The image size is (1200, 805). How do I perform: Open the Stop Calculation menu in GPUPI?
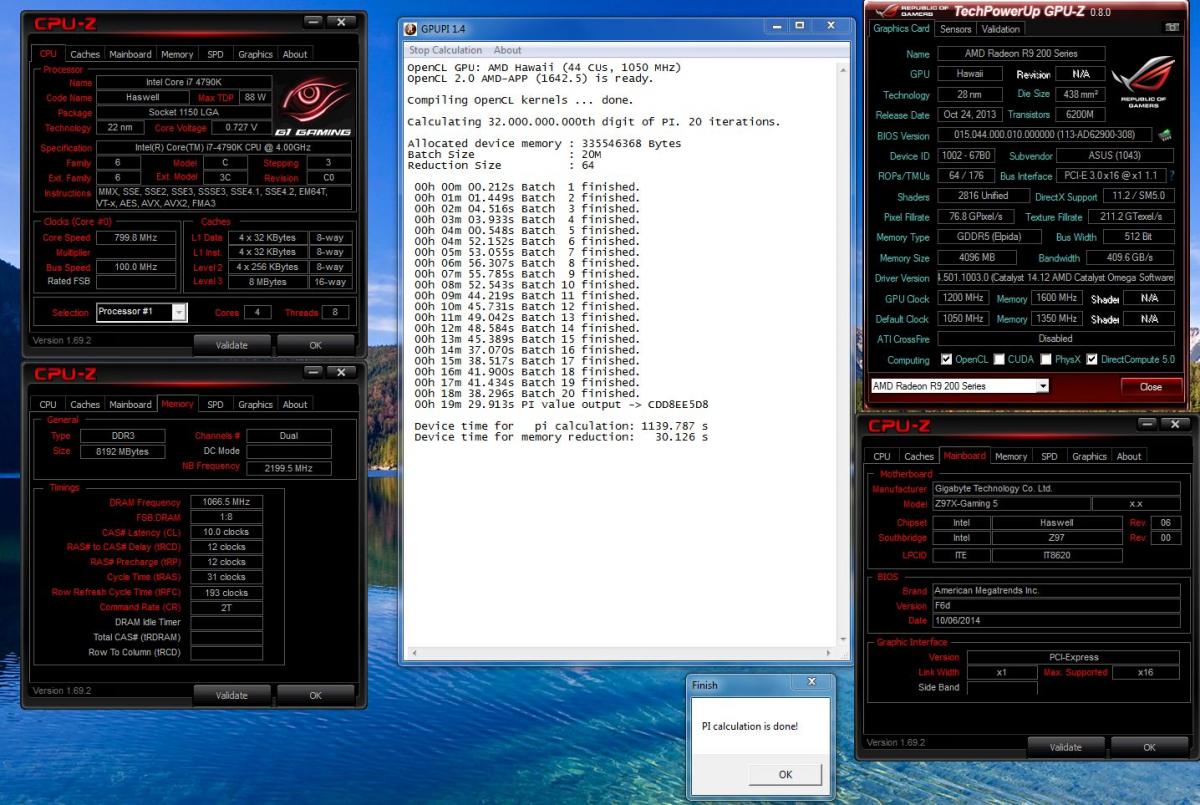[445, 50]
